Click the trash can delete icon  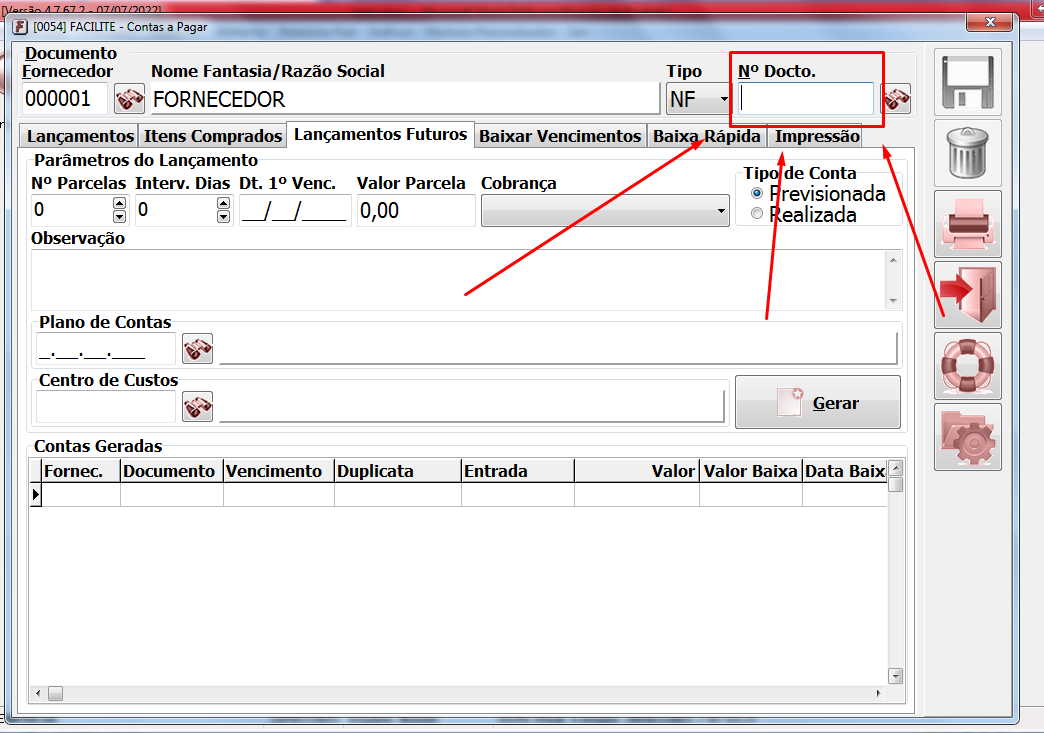coord(967,154)
